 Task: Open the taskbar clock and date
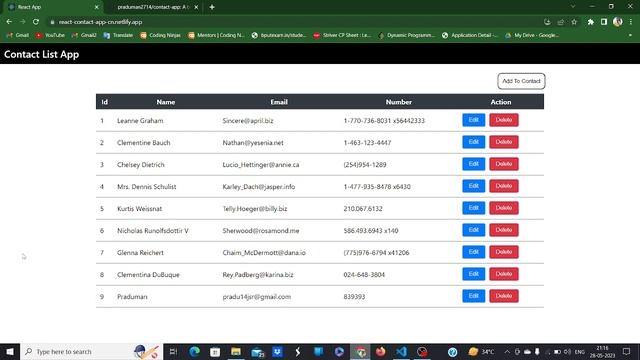[x=602, y=351]
